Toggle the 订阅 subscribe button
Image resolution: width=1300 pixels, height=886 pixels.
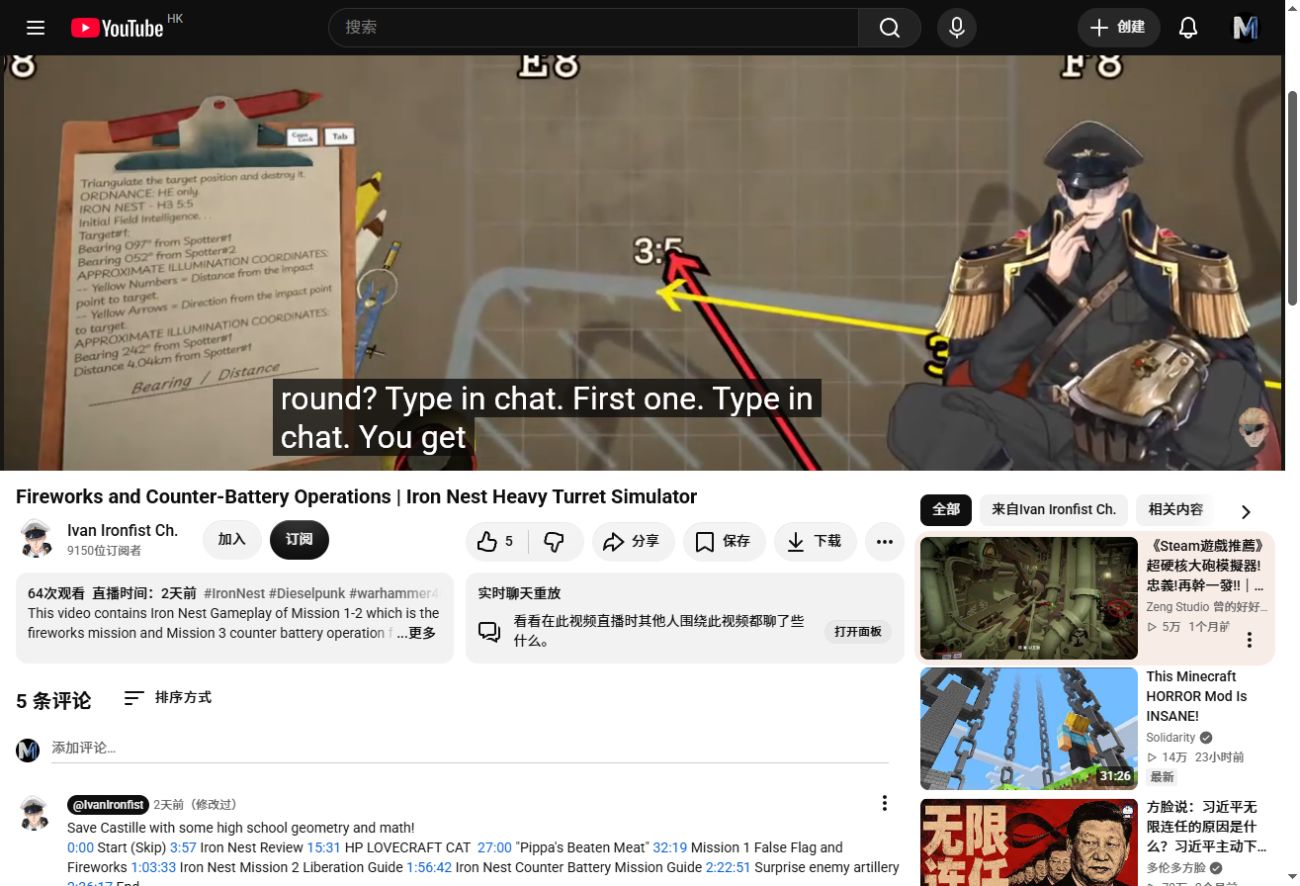pyautogui.click(x=299, y=540)
